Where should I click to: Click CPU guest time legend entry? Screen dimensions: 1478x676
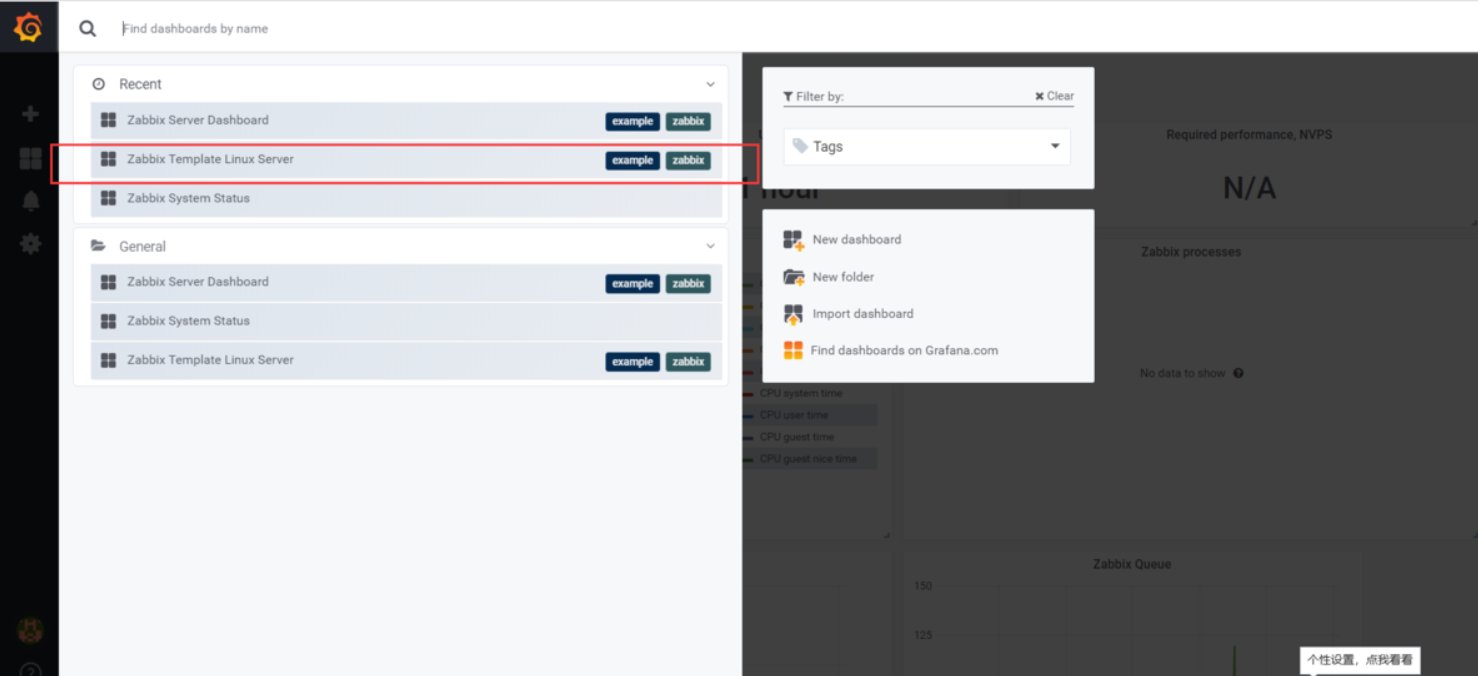click(x=796, y=437)
